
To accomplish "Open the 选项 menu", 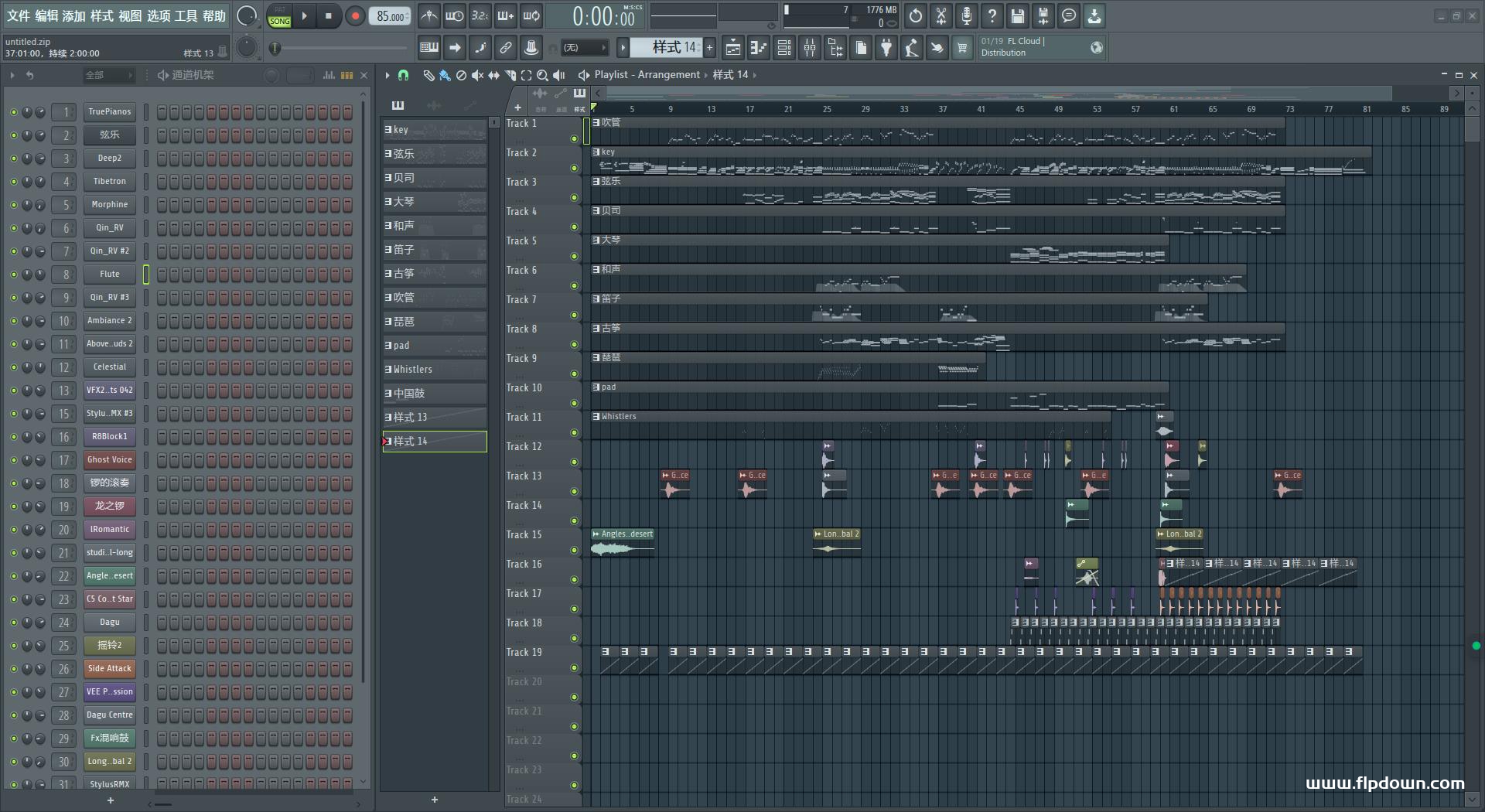I will 159,16.
